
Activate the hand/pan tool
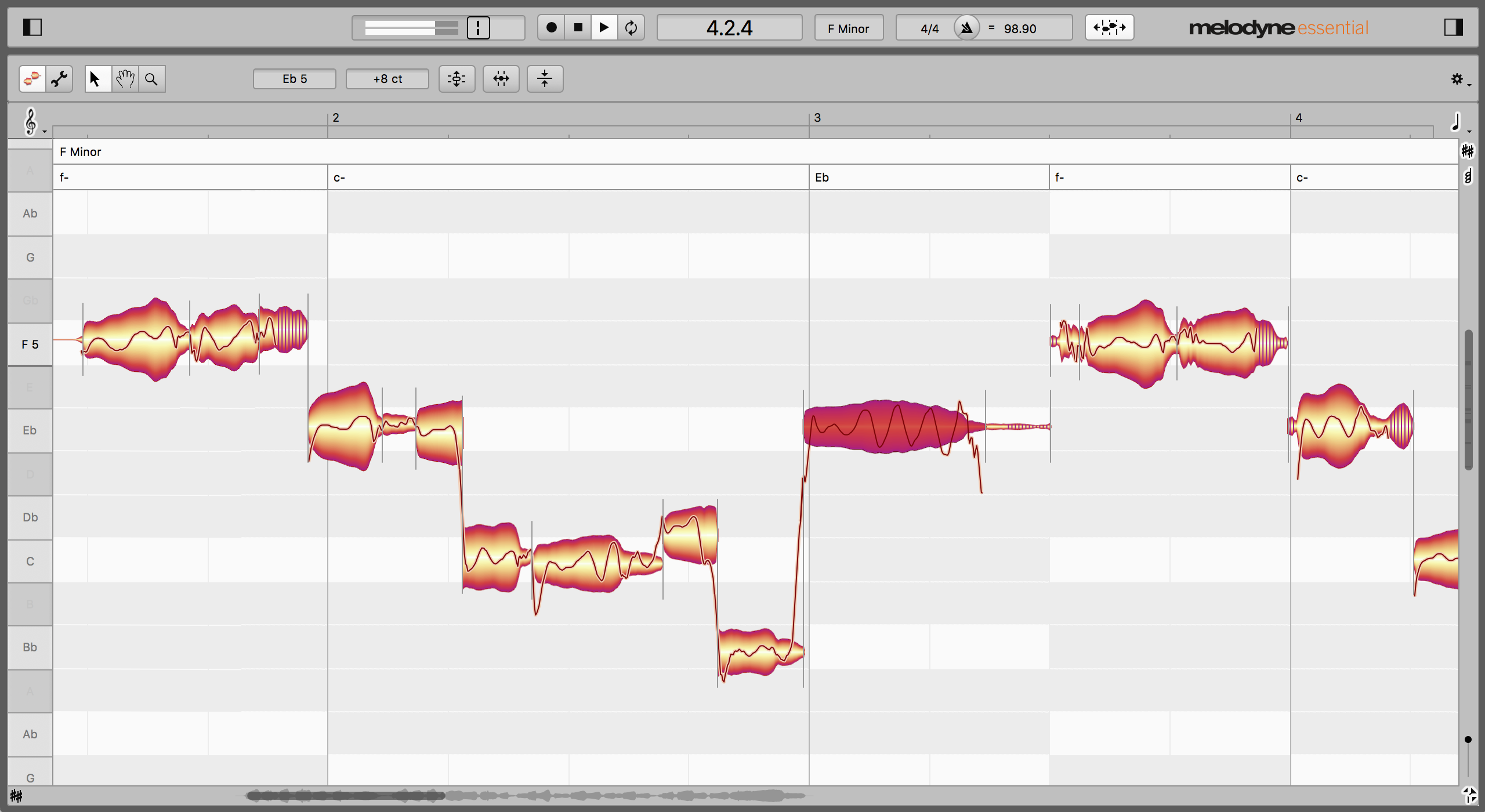pyautogui.click(x=123, y=78)
